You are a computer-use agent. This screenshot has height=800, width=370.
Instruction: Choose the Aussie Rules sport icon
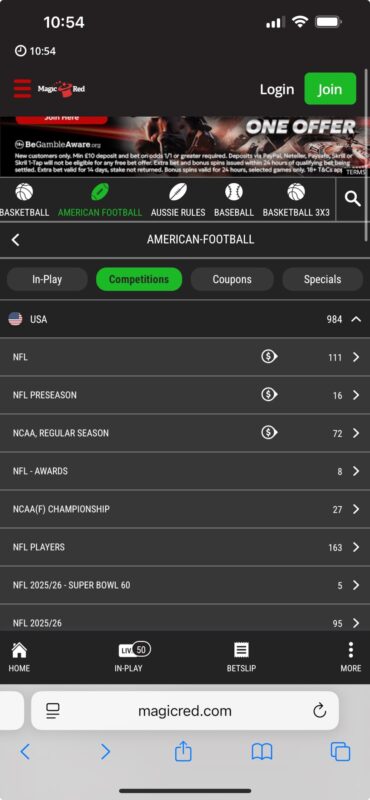pyautogui.click(x=178, y=192)
